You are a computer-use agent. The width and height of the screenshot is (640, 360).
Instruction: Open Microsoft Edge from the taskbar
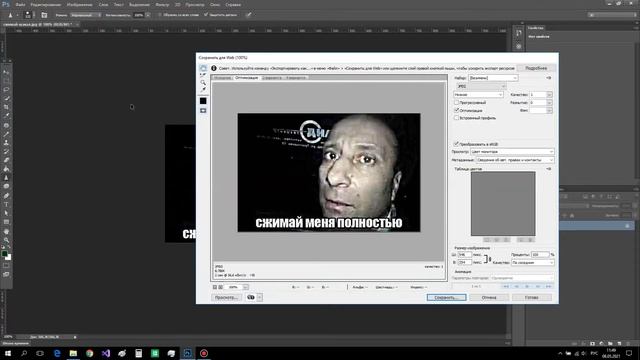57,353
